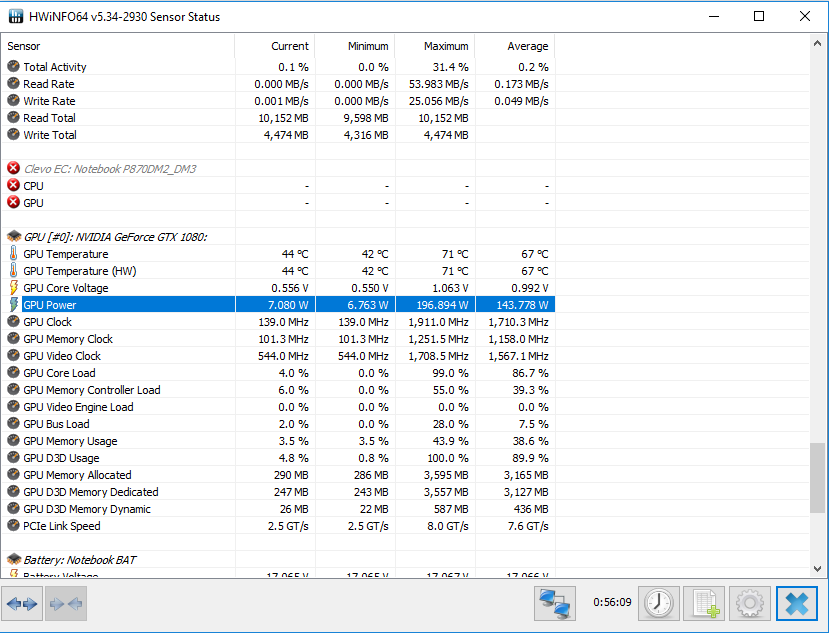Select the GPU Video Clock row
The height and width of the screenshot is (633, 829).
278,356
